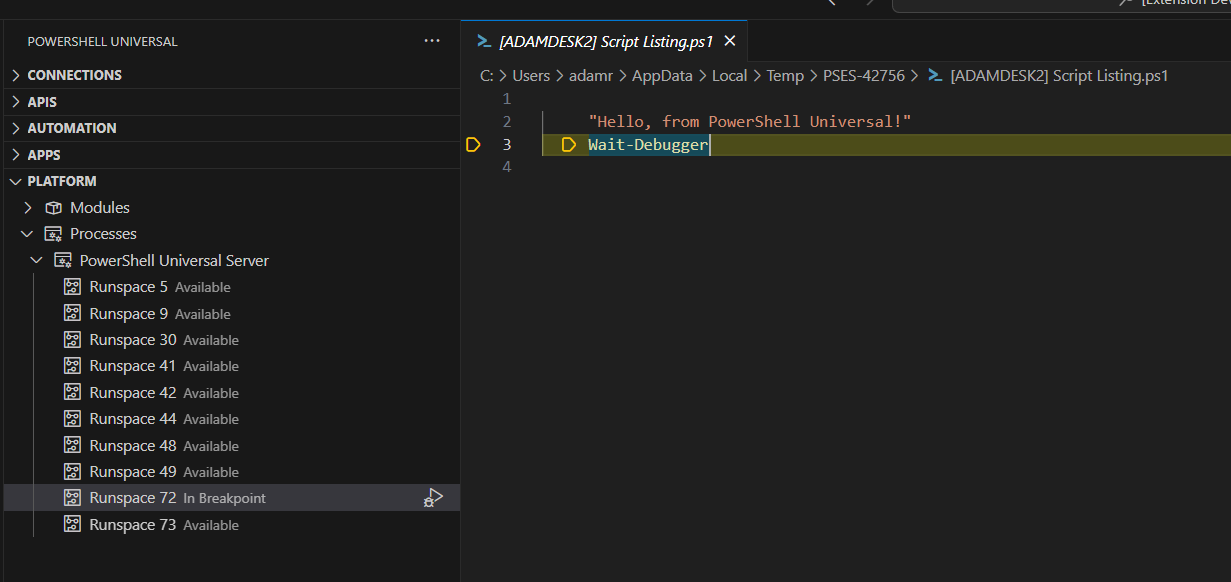Collapse the PowerShell Universal Server node
The height and width of the screenshot is (582, 1231).
(37, 260)
